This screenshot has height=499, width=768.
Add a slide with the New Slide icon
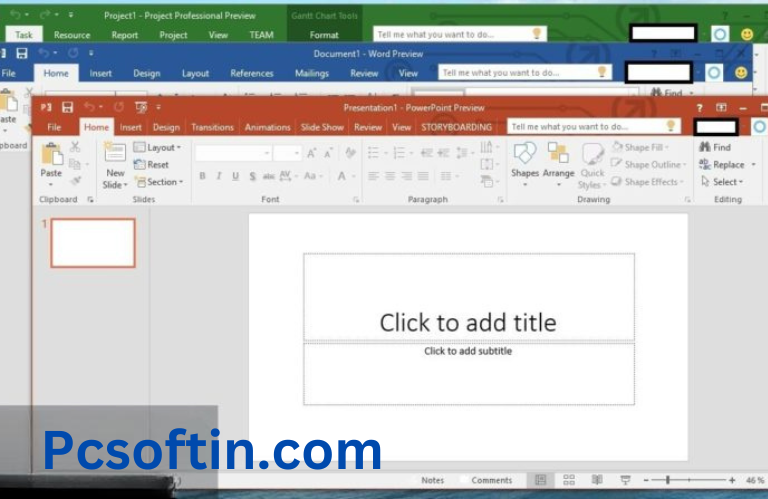pyautogui.click(x=115, y=153)
